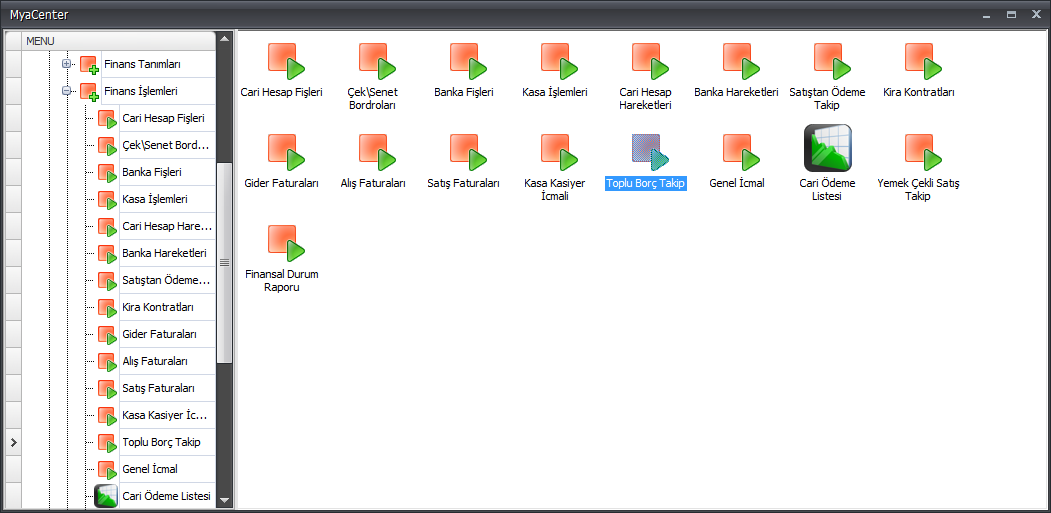Collapse the Finans İşlemleri tree node
1051x513 pixels.
pos(66,91)
